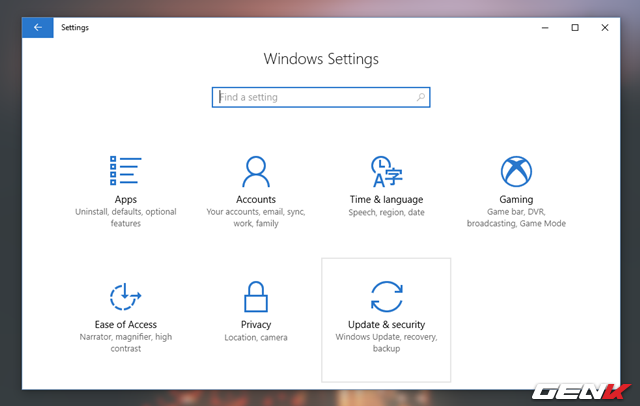Open the Accounts person icon
640x406 pixels.
pyautogui.click(x=256, y=171)
